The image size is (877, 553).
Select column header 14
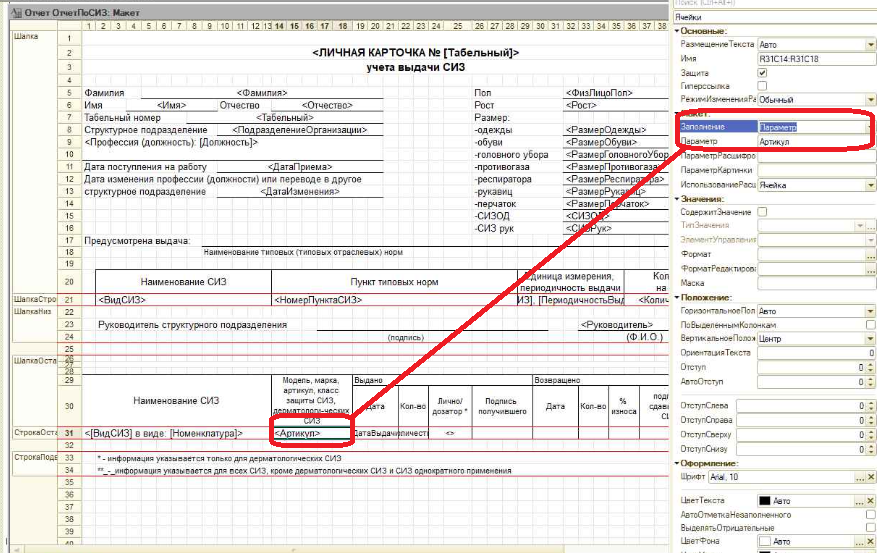coord(279,26)
